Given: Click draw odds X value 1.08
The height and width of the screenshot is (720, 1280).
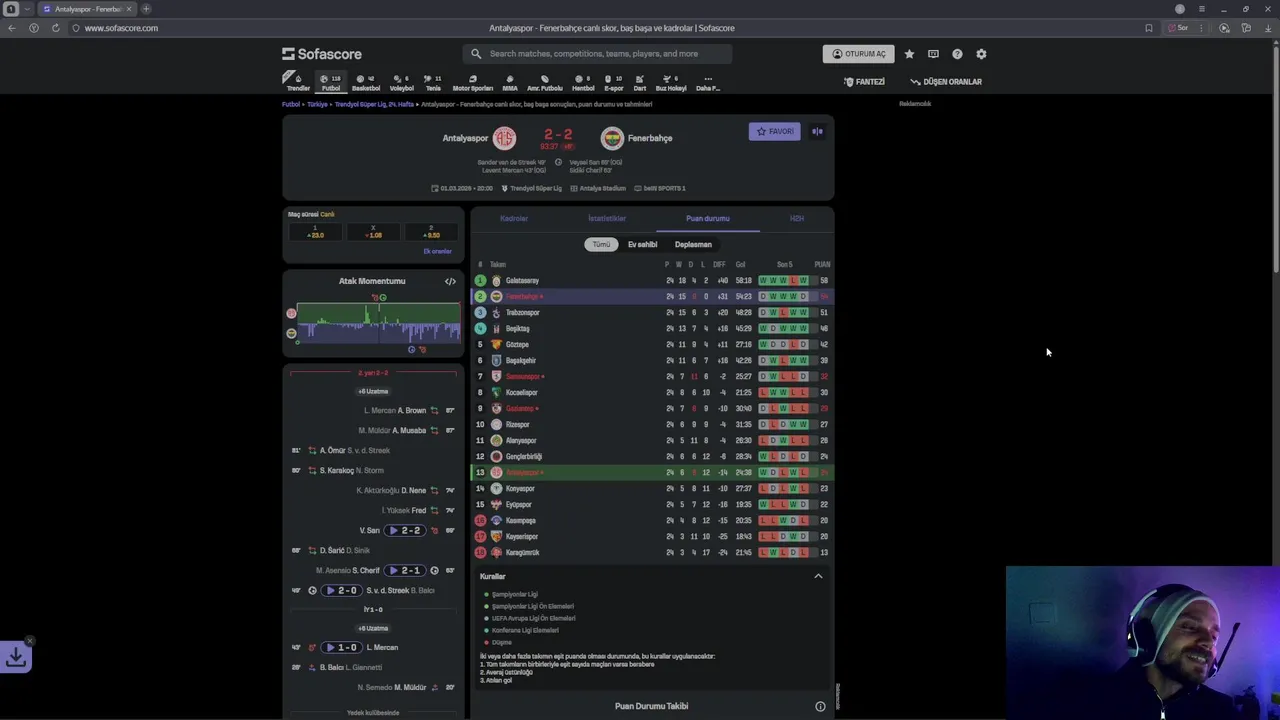Looking at the screenshot, I should click(x=373, y=232).
